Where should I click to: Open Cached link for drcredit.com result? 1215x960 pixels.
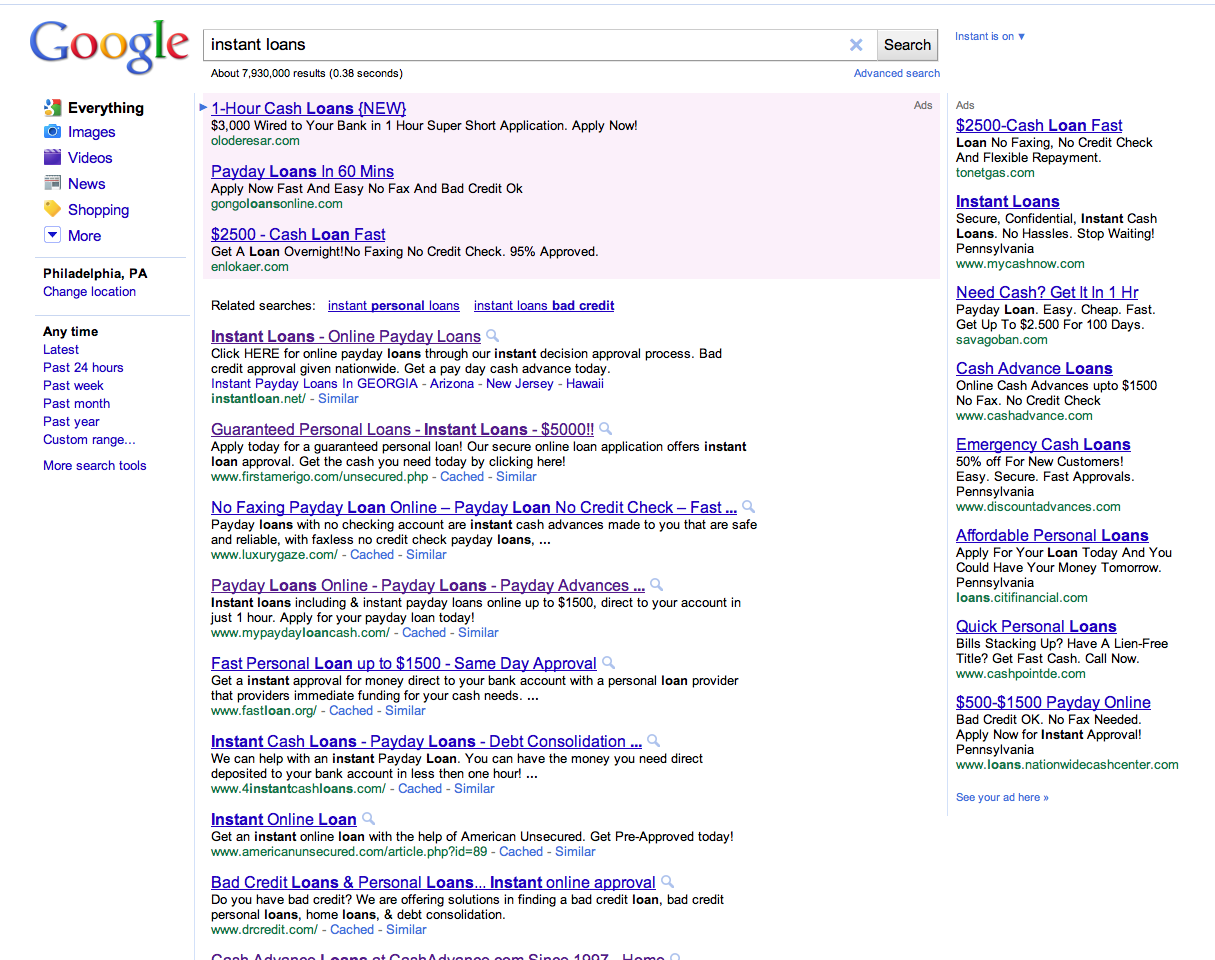tap(352, 929)
